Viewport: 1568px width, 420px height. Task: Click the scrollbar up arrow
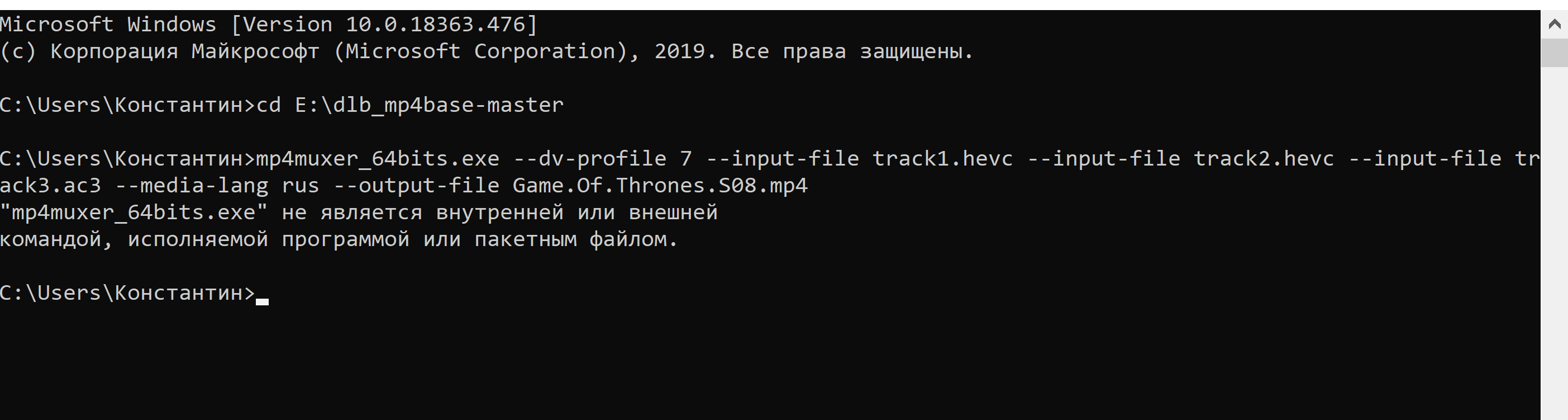pyautogui.click(x=1554, y=25)
